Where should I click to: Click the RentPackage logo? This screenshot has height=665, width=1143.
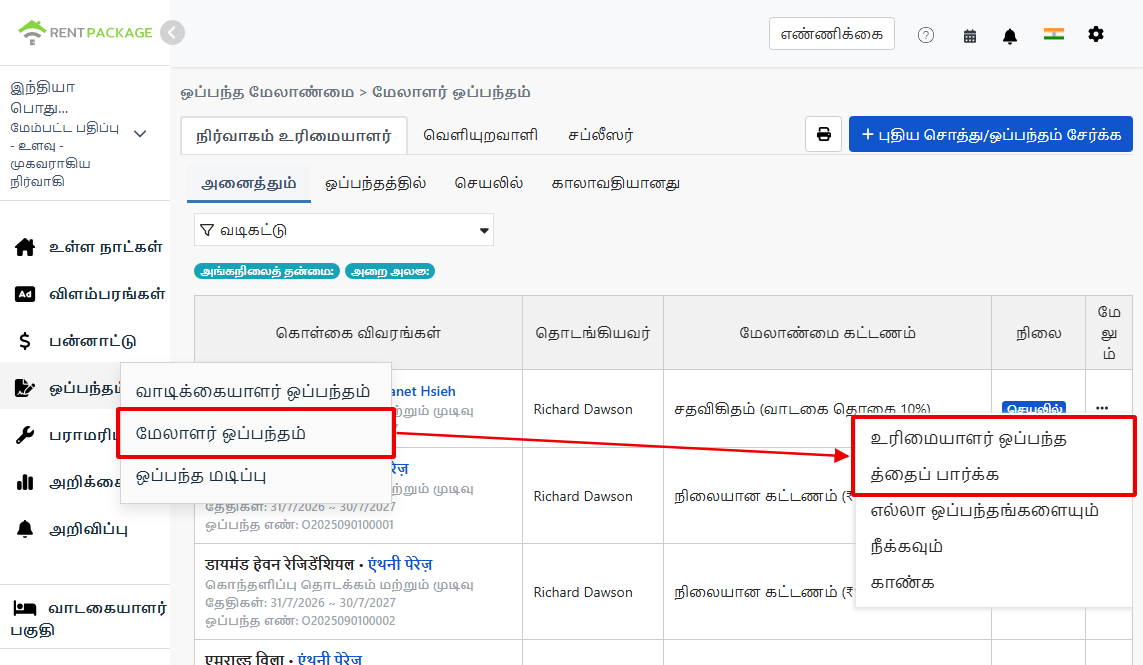click(85, 33)
